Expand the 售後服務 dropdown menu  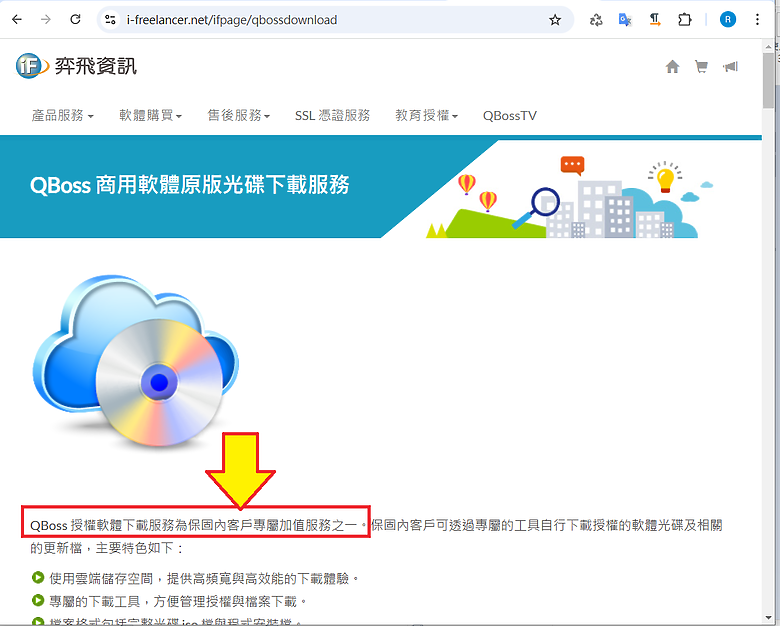238,115
